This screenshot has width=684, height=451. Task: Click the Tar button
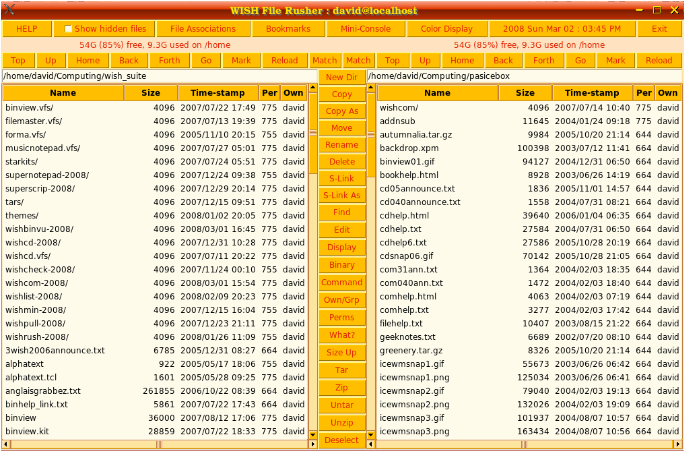pos(342,370)
